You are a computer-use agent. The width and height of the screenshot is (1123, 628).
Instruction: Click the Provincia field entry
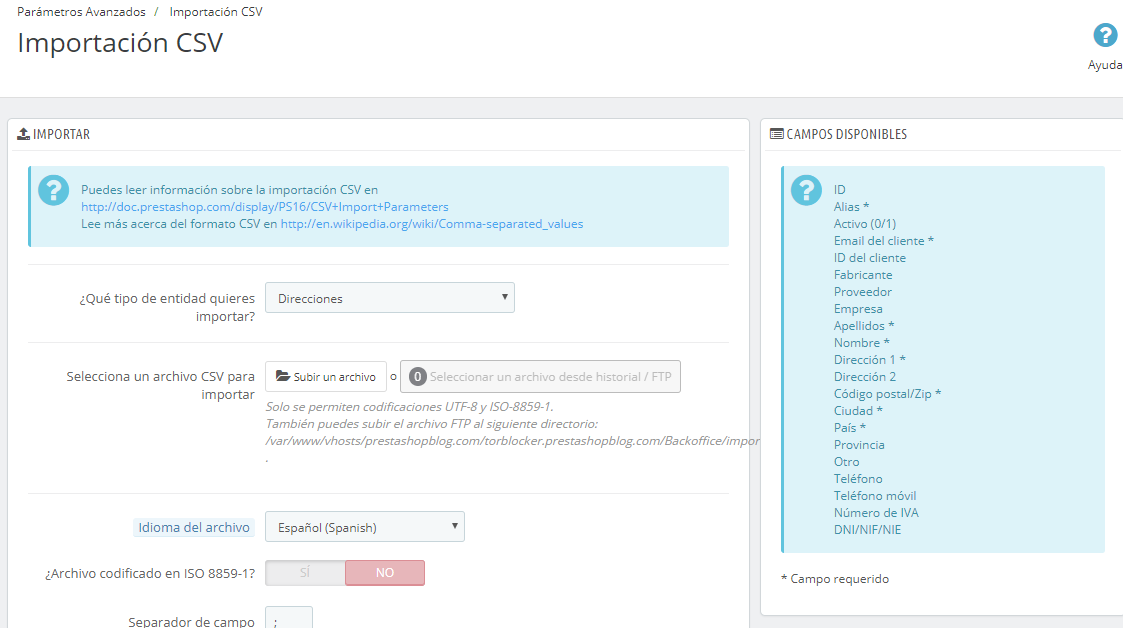[x=859, y=445]
